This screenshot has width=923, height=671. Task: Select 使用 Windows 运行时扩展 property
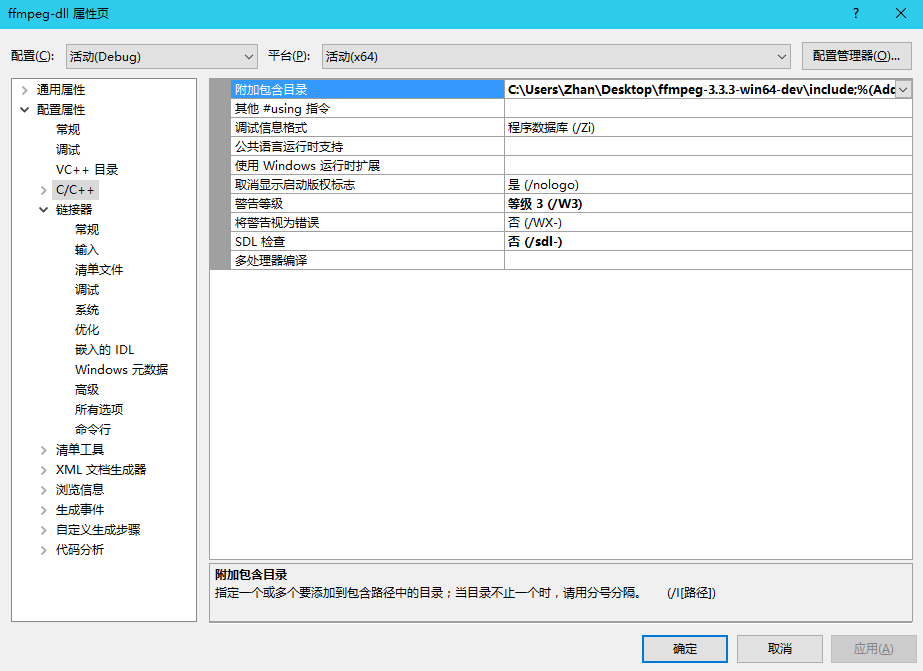click(x=367, y=165)
